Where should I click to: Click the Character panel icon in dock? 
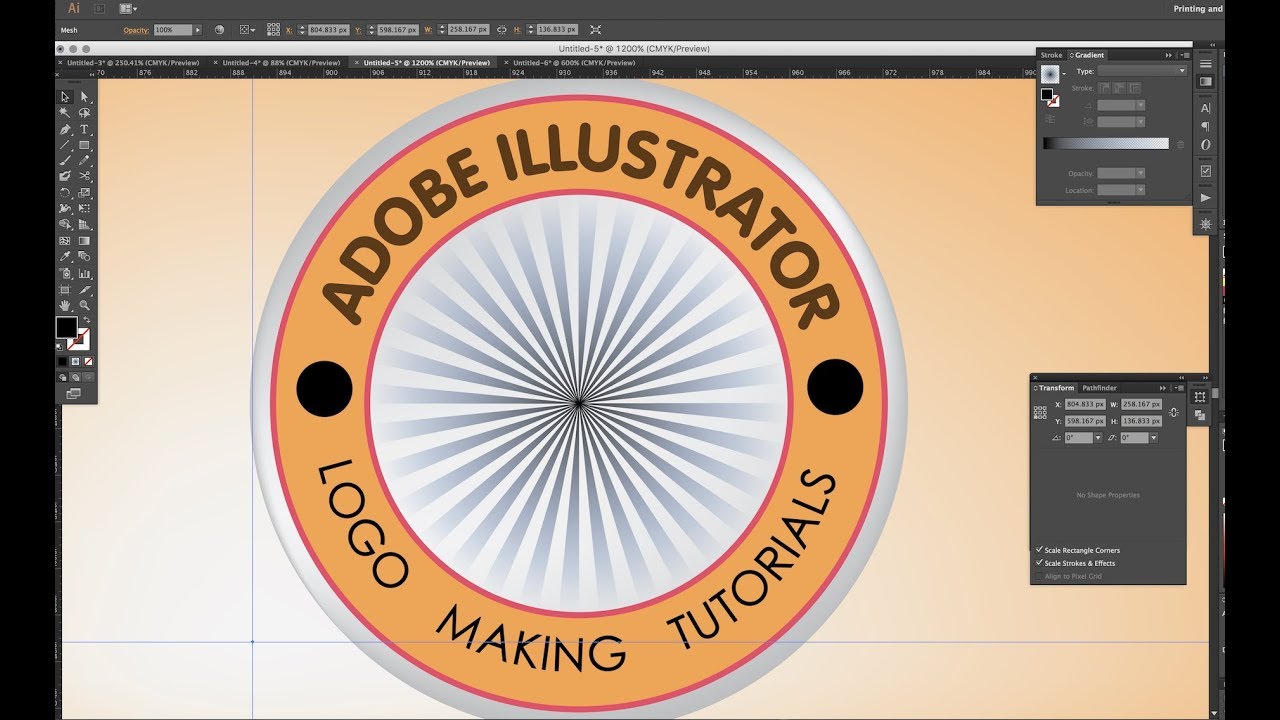tap(1206, 108)
